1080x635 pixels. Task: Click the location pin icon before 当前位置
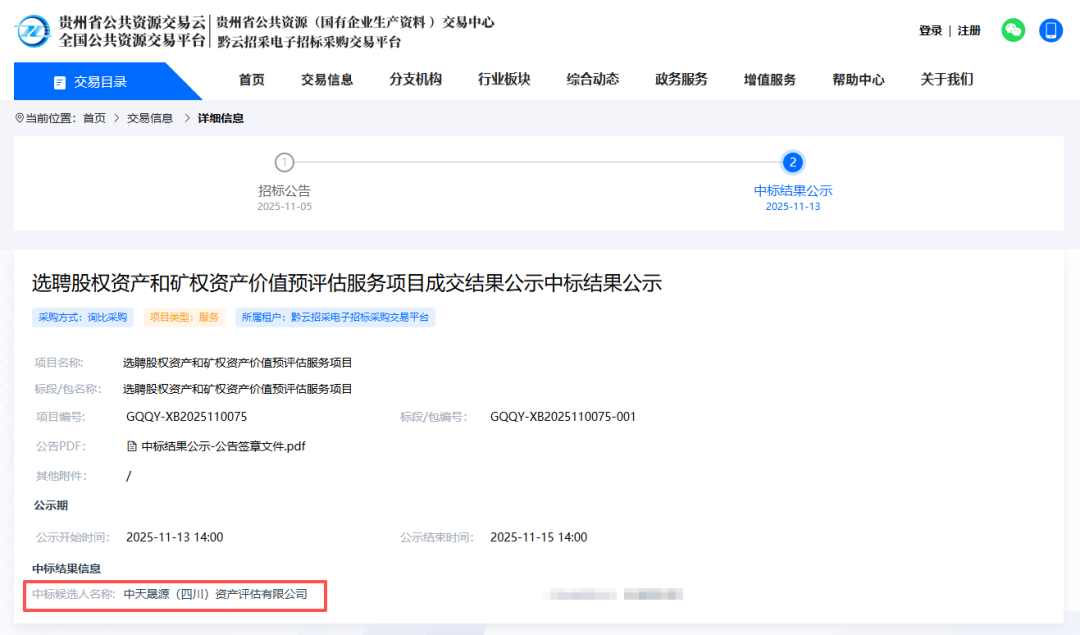[x=18, y=117]
